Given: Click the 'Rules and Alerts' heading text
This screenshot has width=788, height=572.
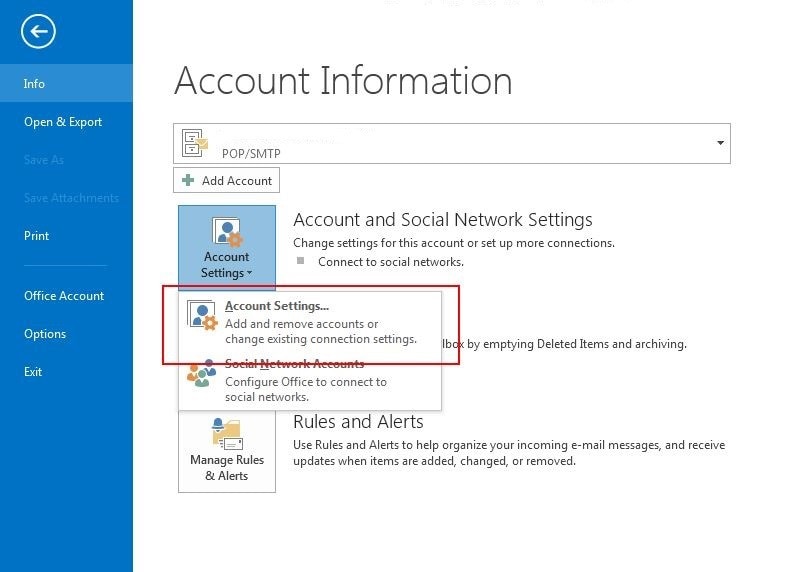Looking at the screenshot, I should [x=358, y=422].
